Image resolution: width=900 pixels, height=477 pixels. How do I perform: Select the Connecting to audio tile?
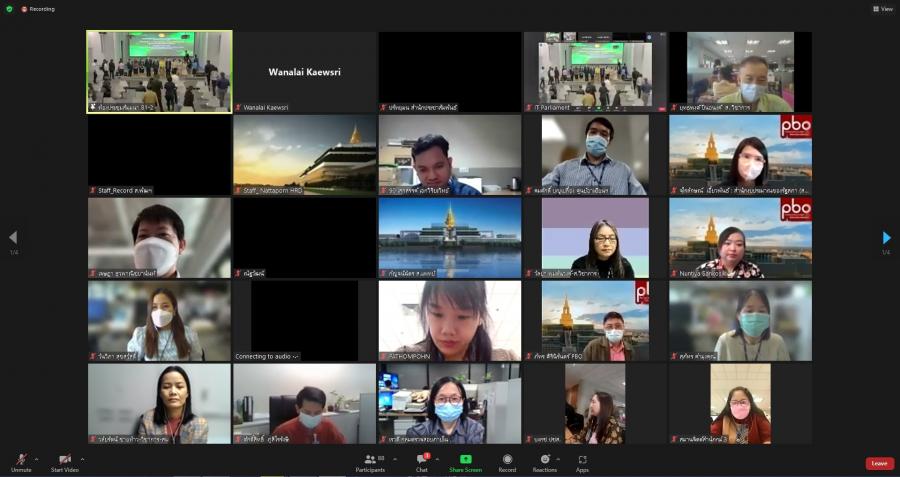click(304, 320)
